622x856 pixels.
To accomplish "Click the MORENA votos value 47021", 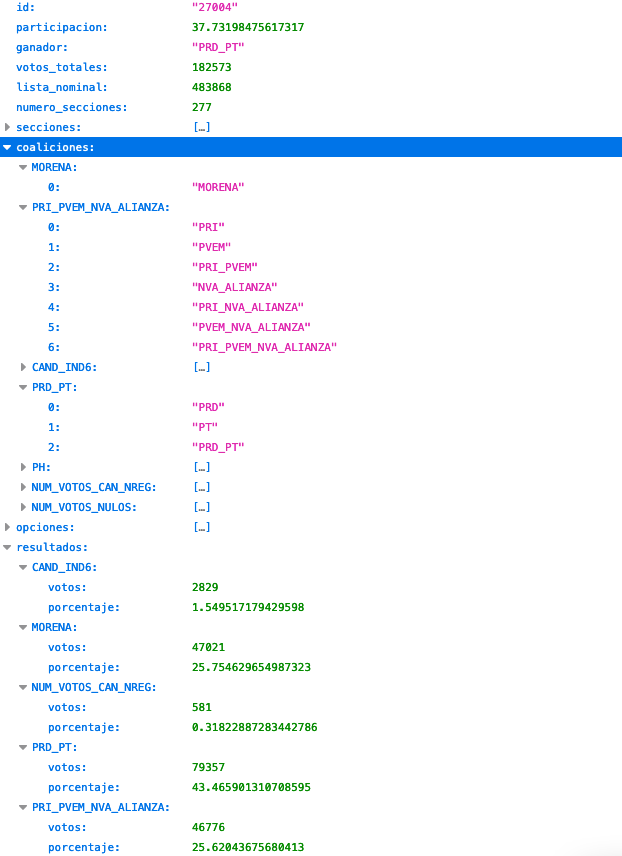I will pos(209,647).
